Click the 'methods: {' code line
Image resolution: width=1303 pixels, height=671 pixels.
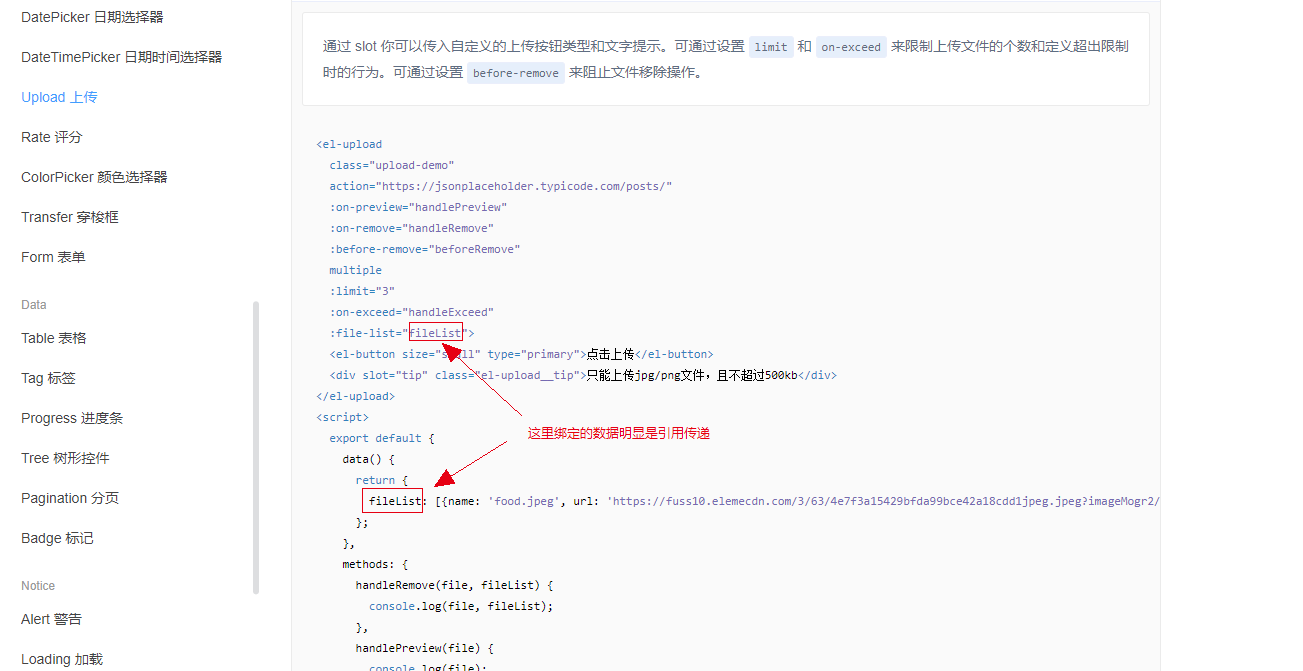tap(375, 564)
